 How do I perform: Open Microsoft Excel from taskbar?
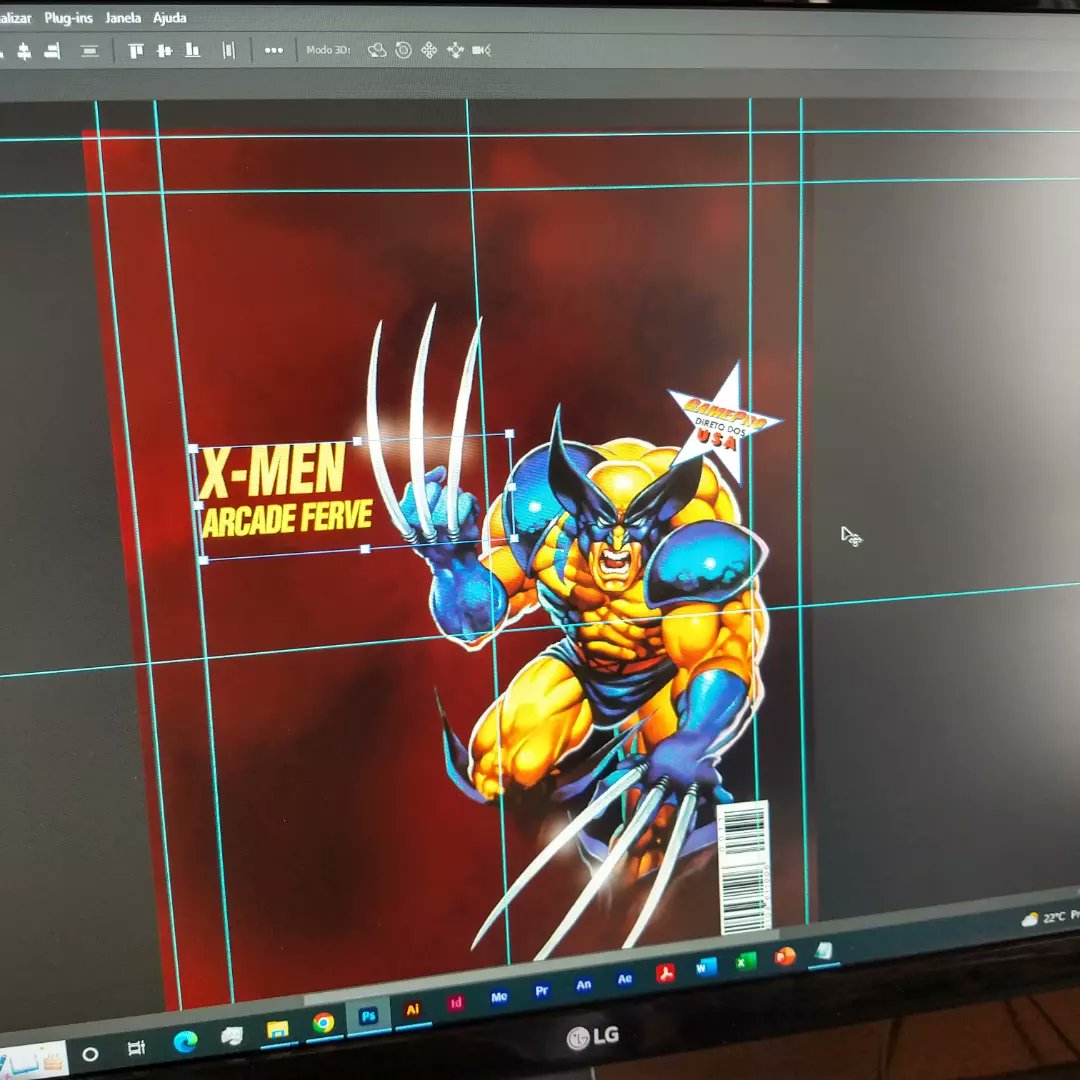[745, 961]
